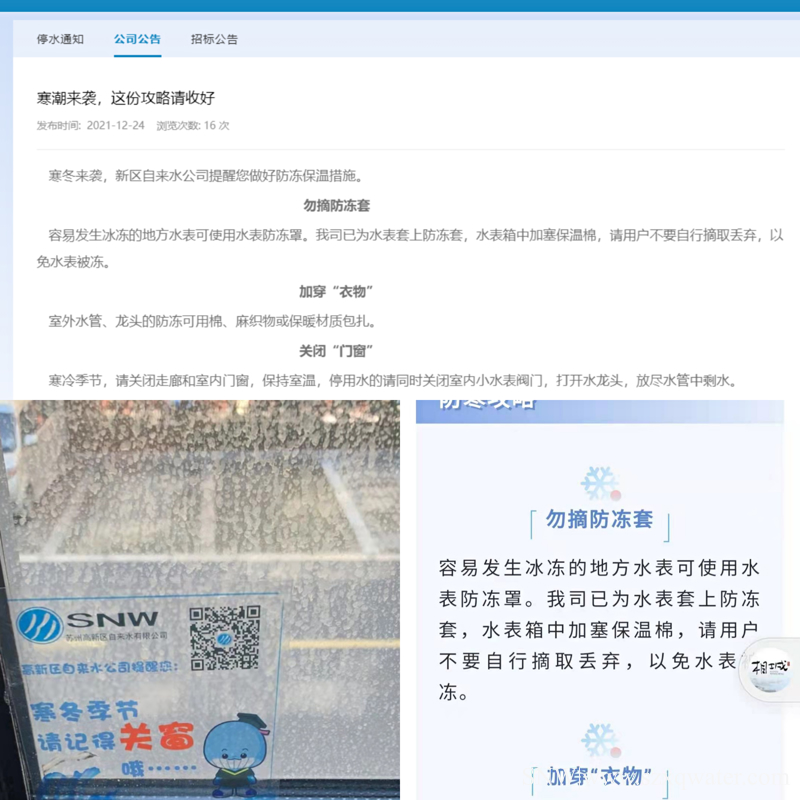Viewport: 800px width, 800px height.
Task: Click the bold 勿摘防冻套 heading in the article
Action: coord(336,205)
